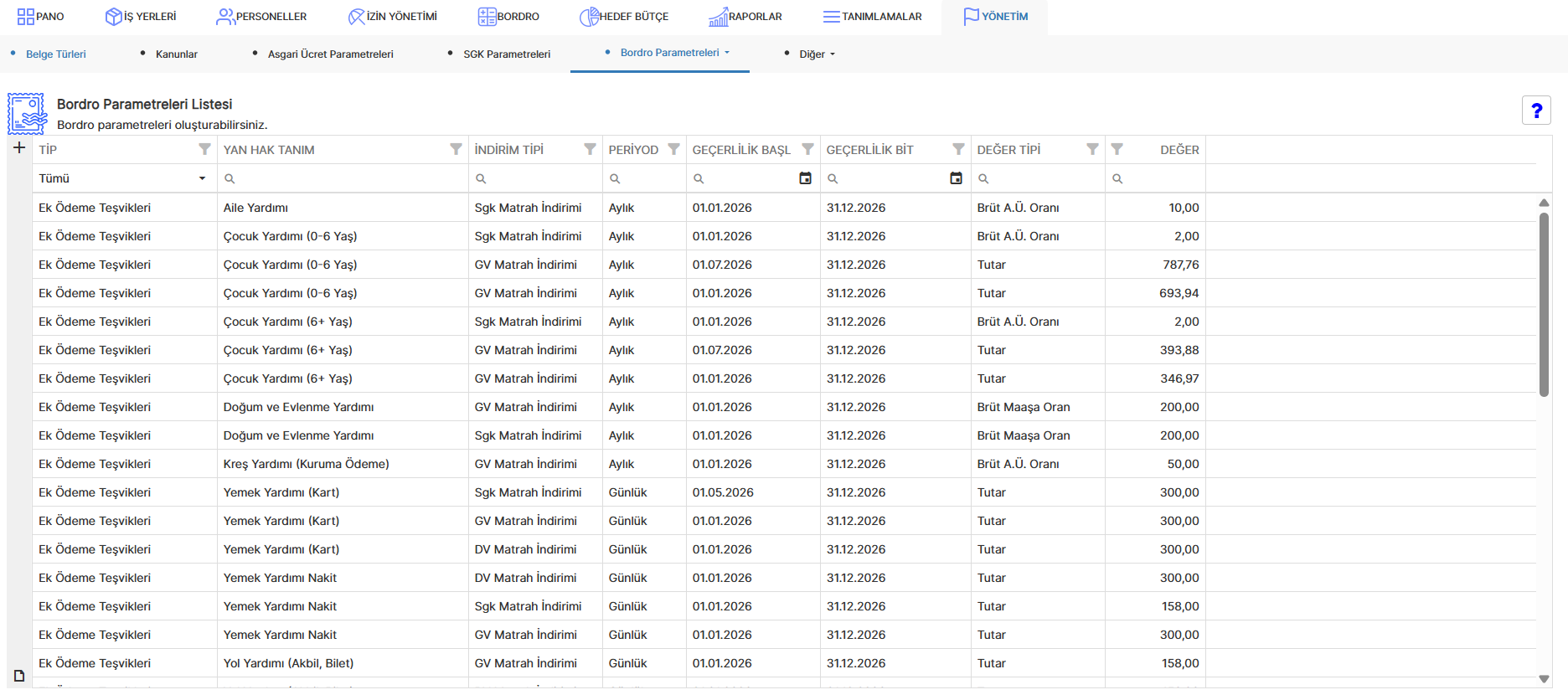Filter the PERİYOD column

coord(673,149)
